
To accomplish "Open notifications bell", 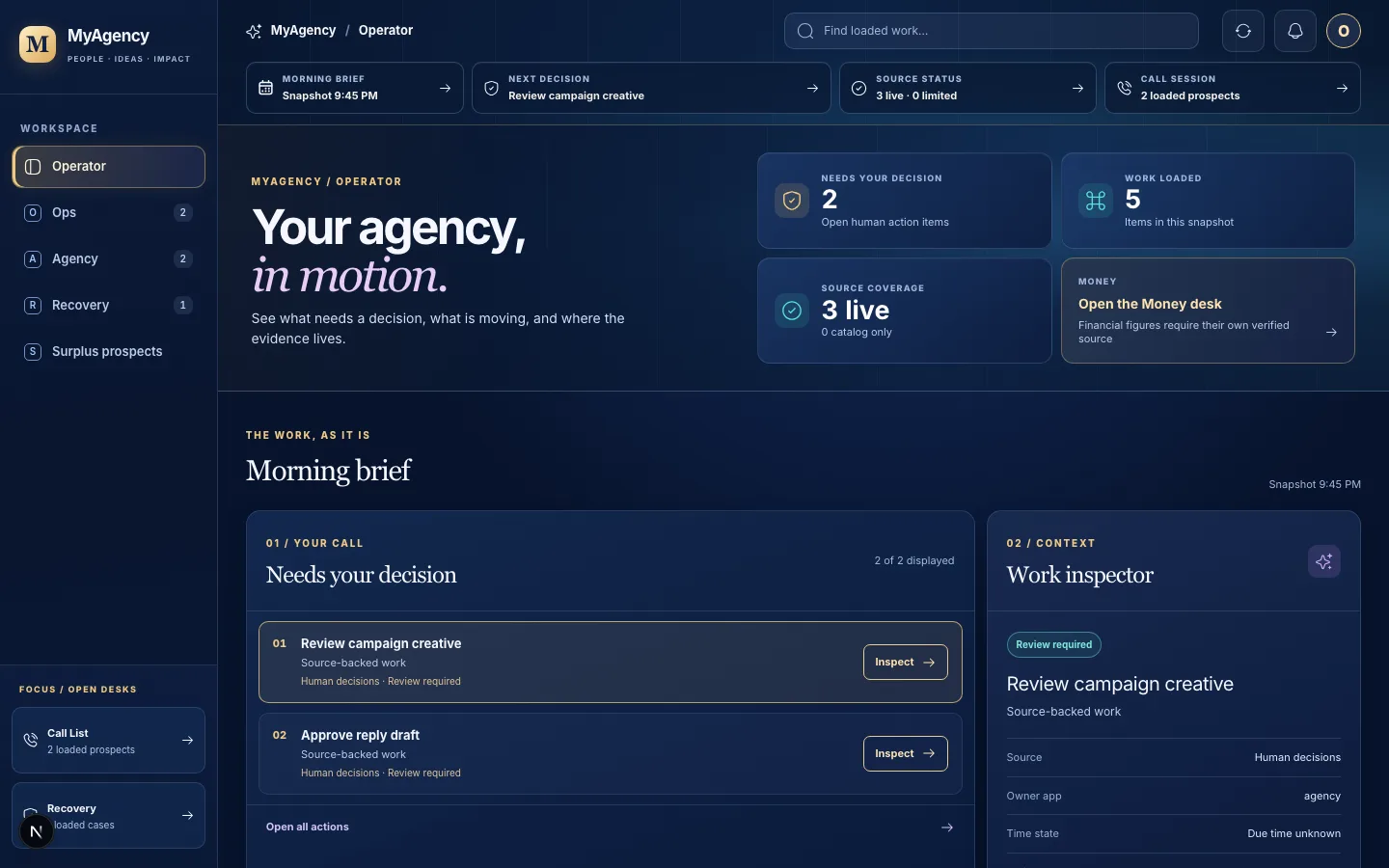I will 1295,31.
